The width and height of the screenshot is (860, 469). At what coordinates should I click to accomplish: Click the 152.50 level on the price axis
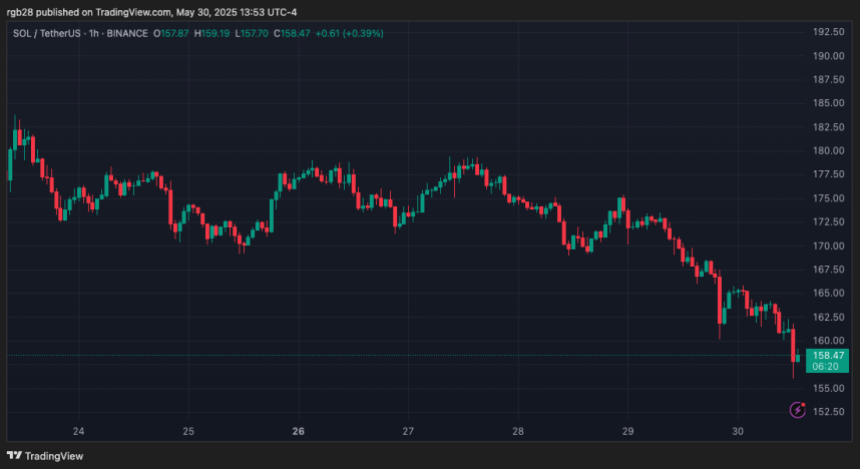(x=829, y=412)
